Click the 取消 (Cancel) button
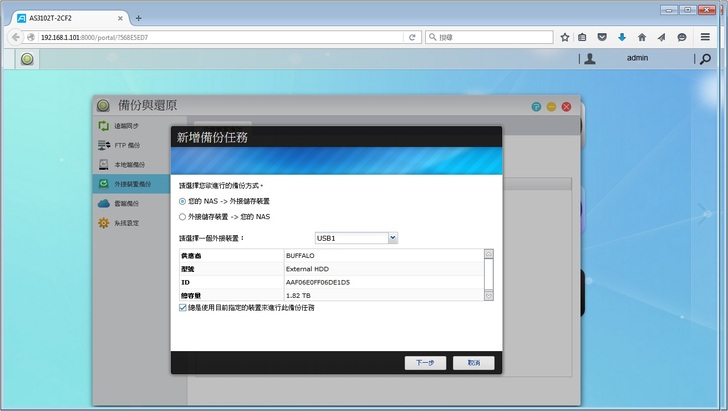728x411 pixels. point(473,362)
